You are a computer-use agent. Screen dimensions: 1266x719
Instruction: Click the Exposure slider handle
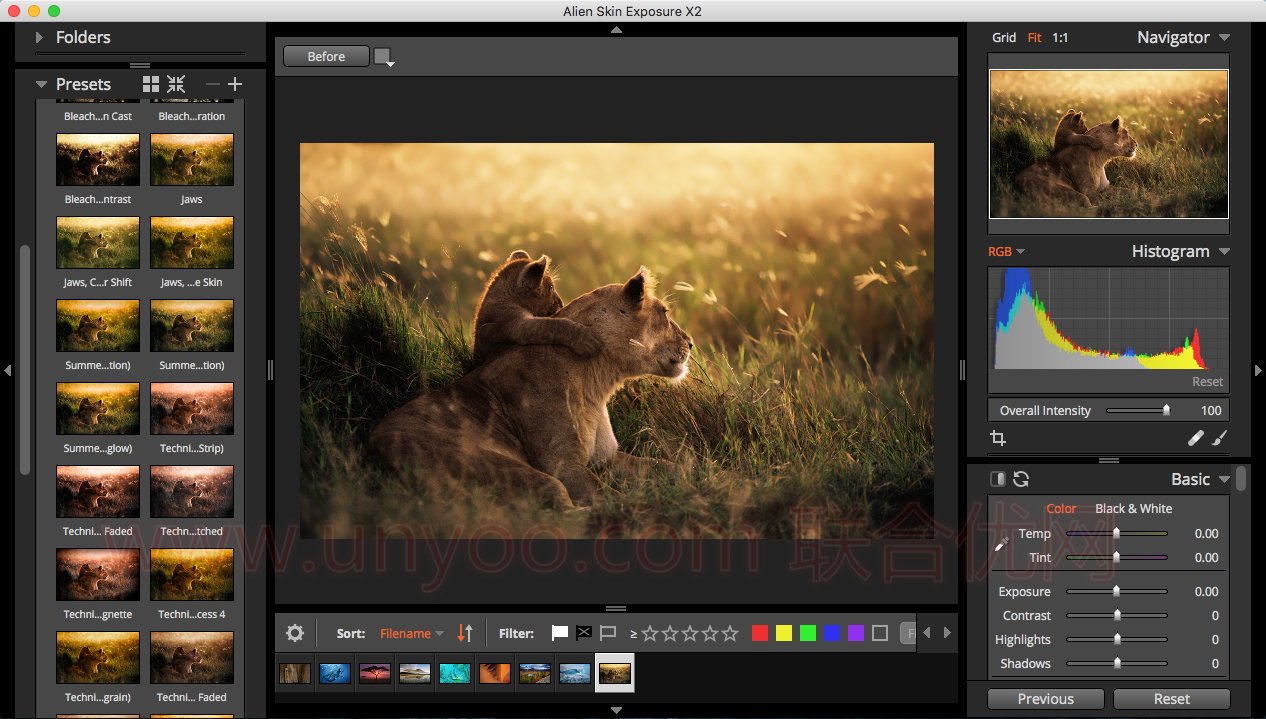[1116, 591]
